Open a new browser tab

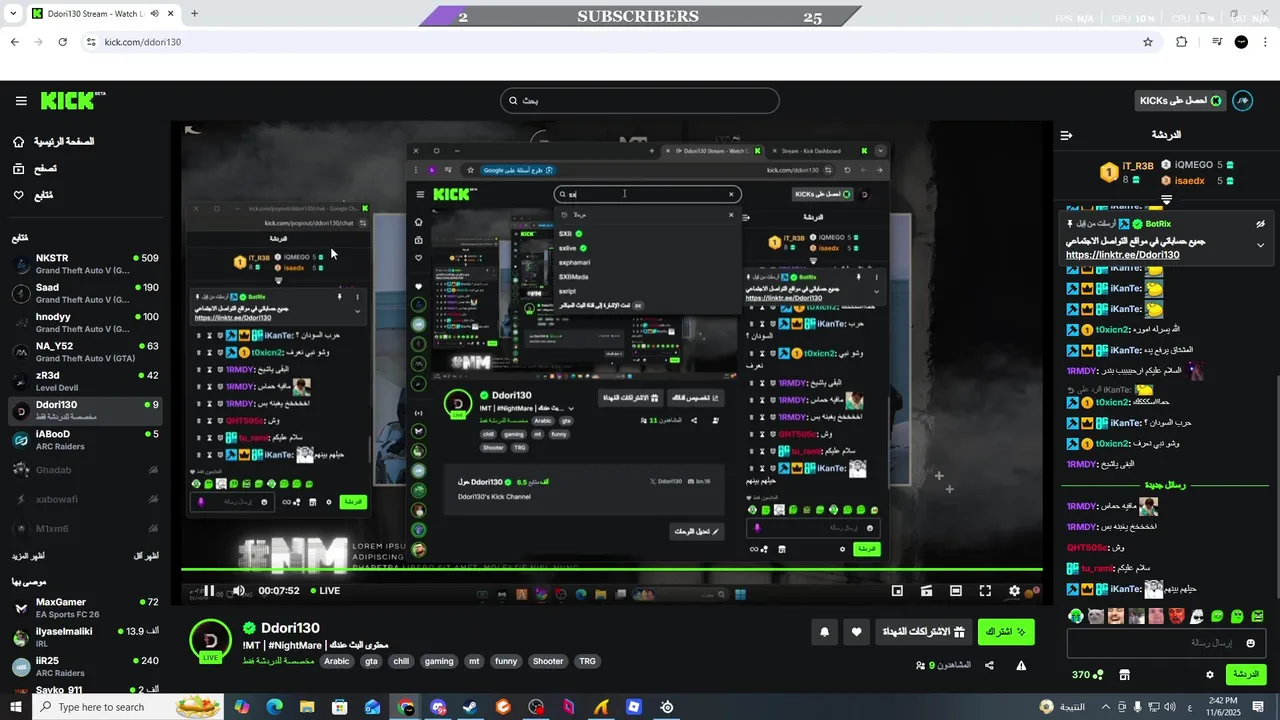click(x=194, y=14)
